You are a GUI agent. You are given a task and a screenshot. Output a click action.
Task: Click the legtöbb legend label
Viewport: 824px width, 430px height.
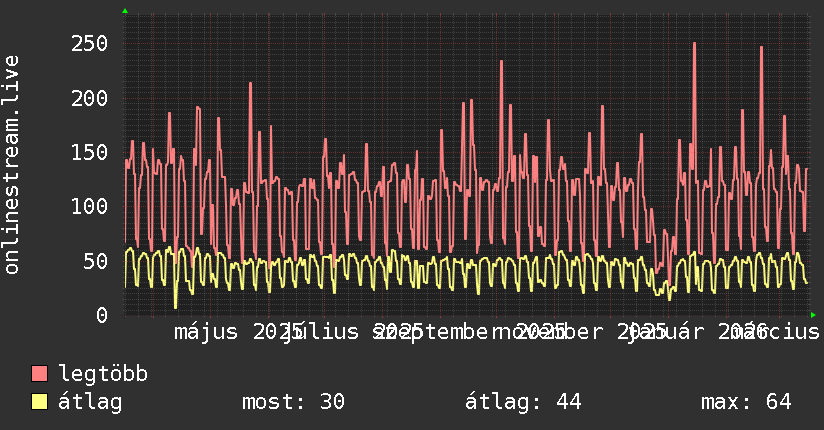103,374
